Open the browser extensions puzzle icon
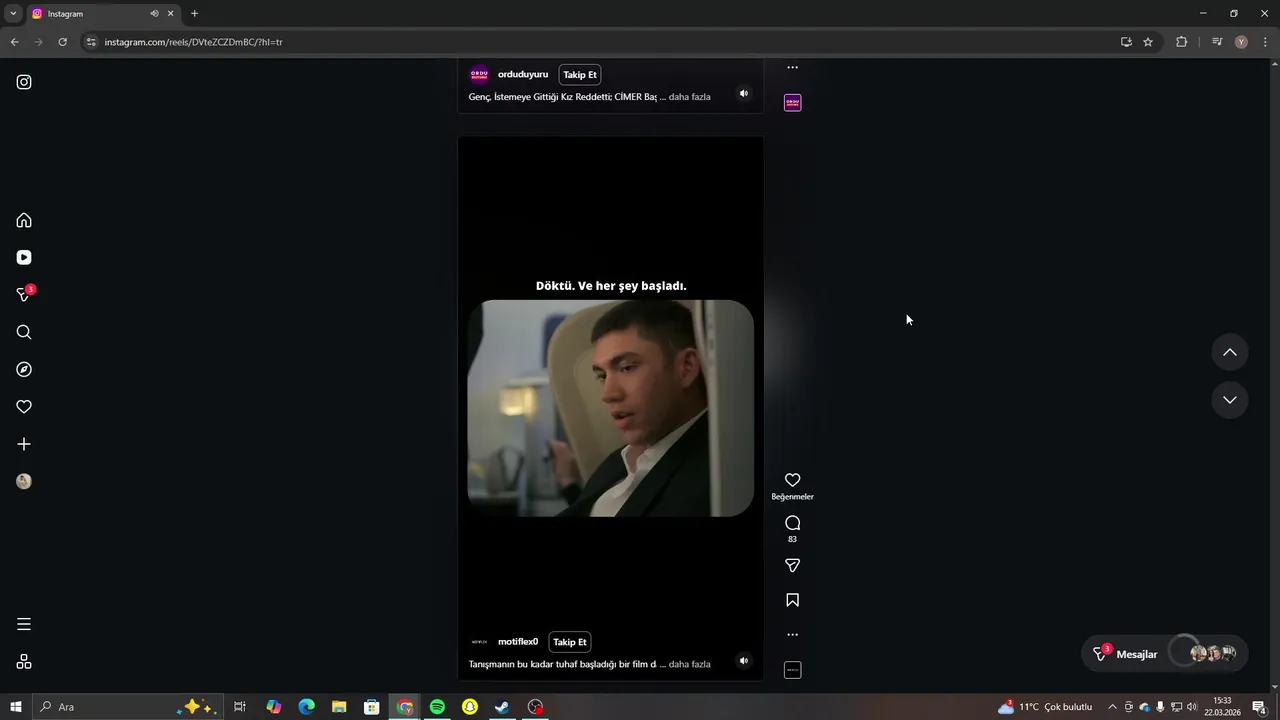 coord(1181,42)
